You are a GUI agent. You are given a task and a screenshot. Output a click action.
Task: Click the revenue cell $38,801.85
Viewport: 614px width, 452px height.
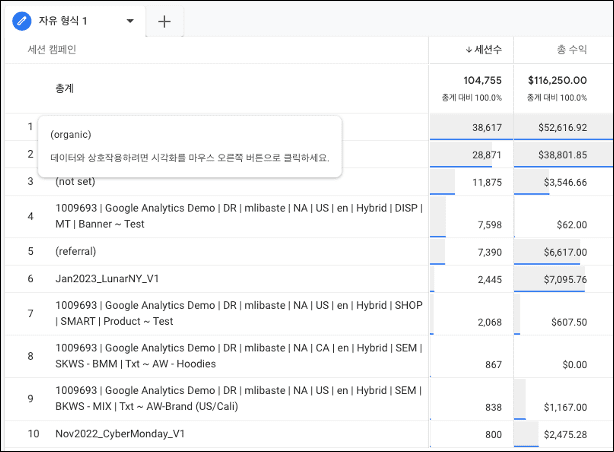pyautogui.click(x=563, y=155)
